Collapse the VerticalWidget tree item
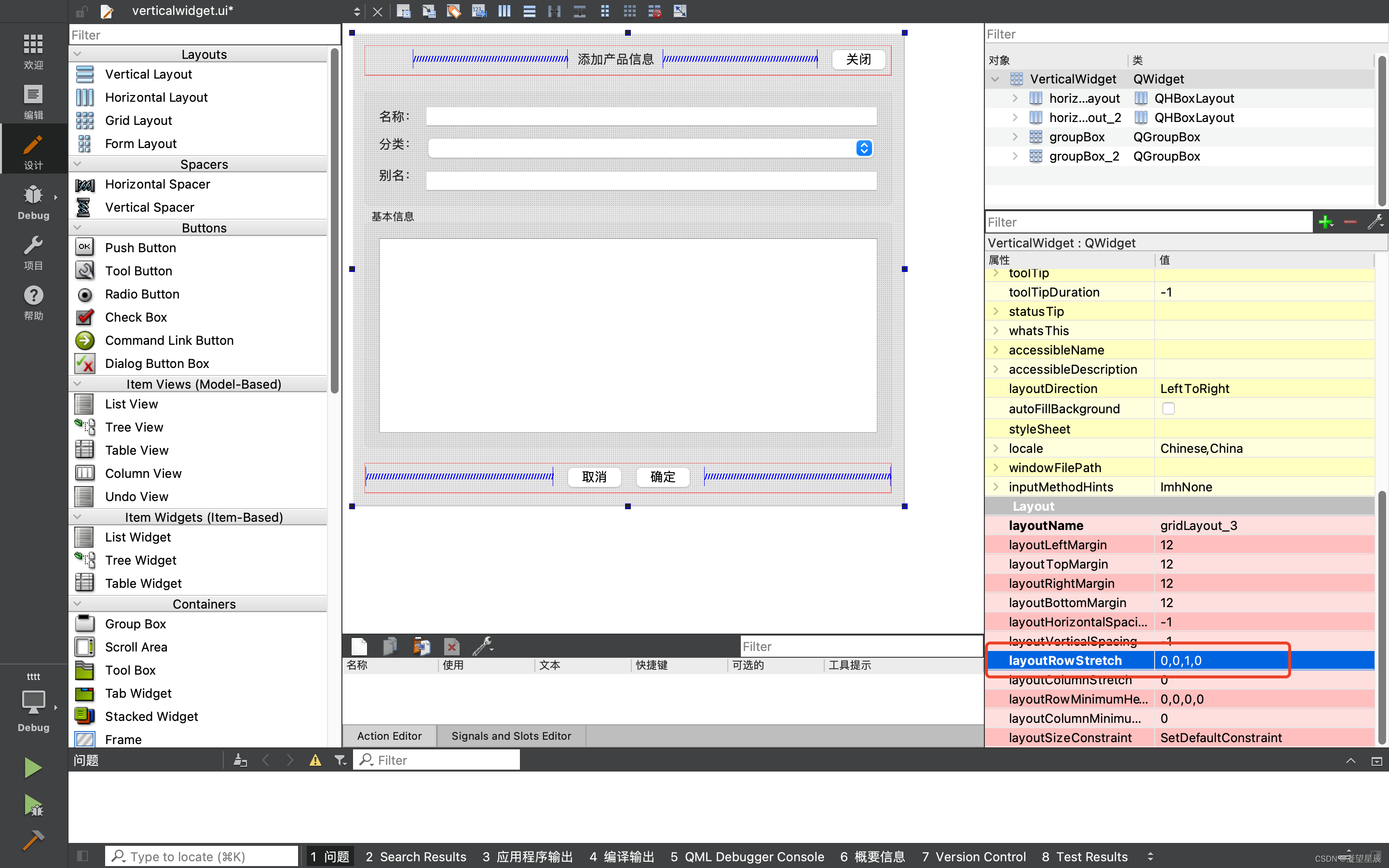Screen dimensions: 1389x868 994,79
